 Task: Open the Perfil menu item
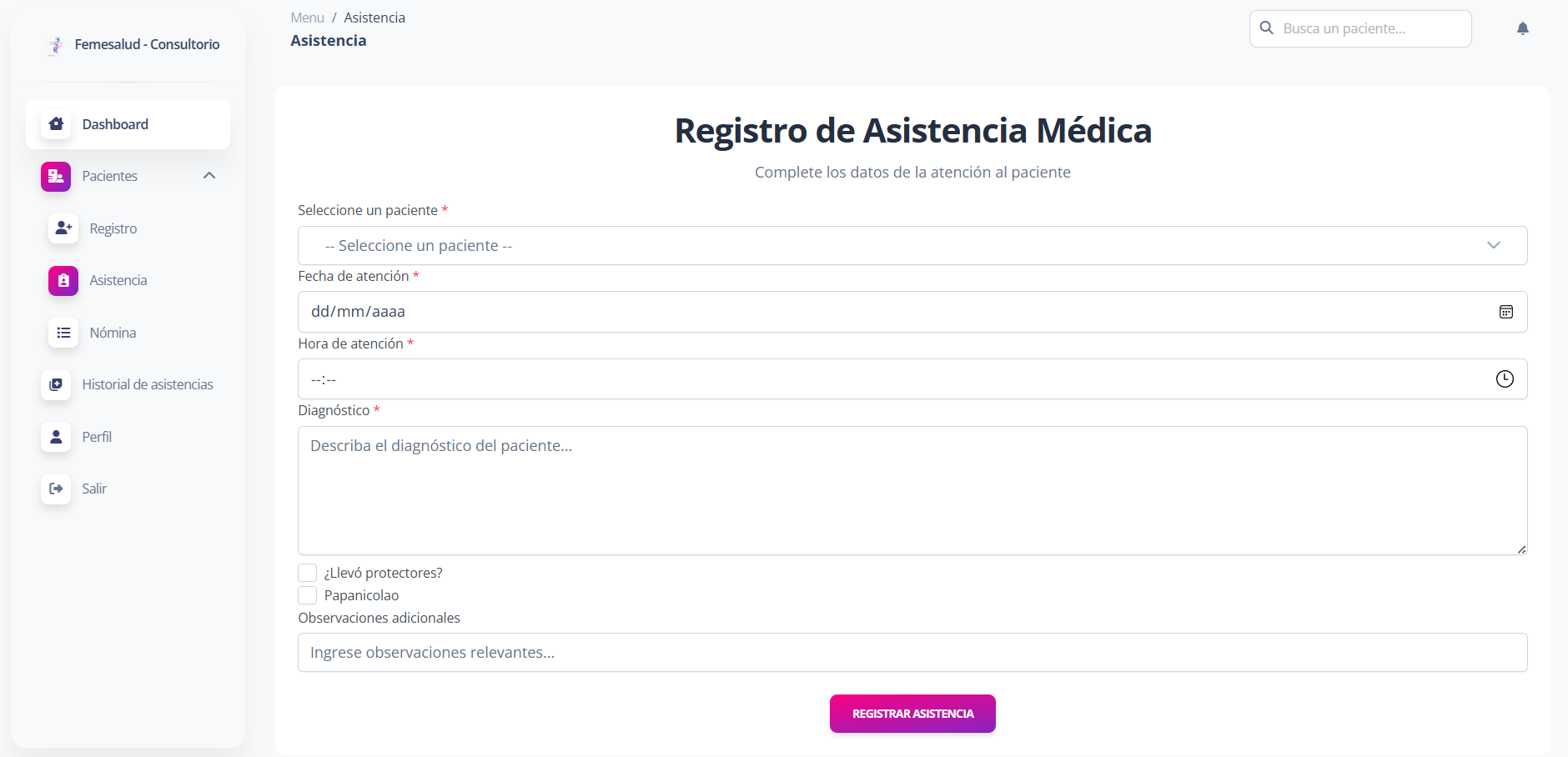(97, 437)
